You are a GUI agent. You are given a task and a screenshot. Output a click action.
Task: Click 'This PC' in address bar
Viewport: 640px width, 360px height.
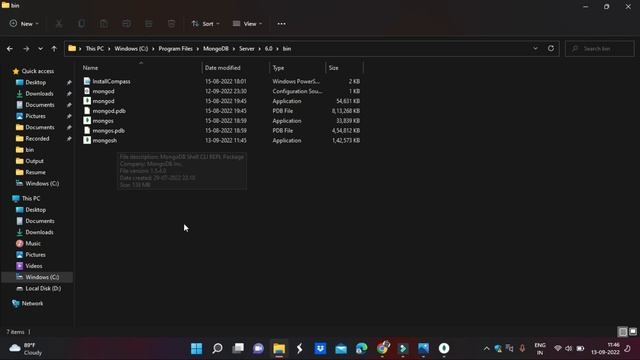(x=94, y=49)
